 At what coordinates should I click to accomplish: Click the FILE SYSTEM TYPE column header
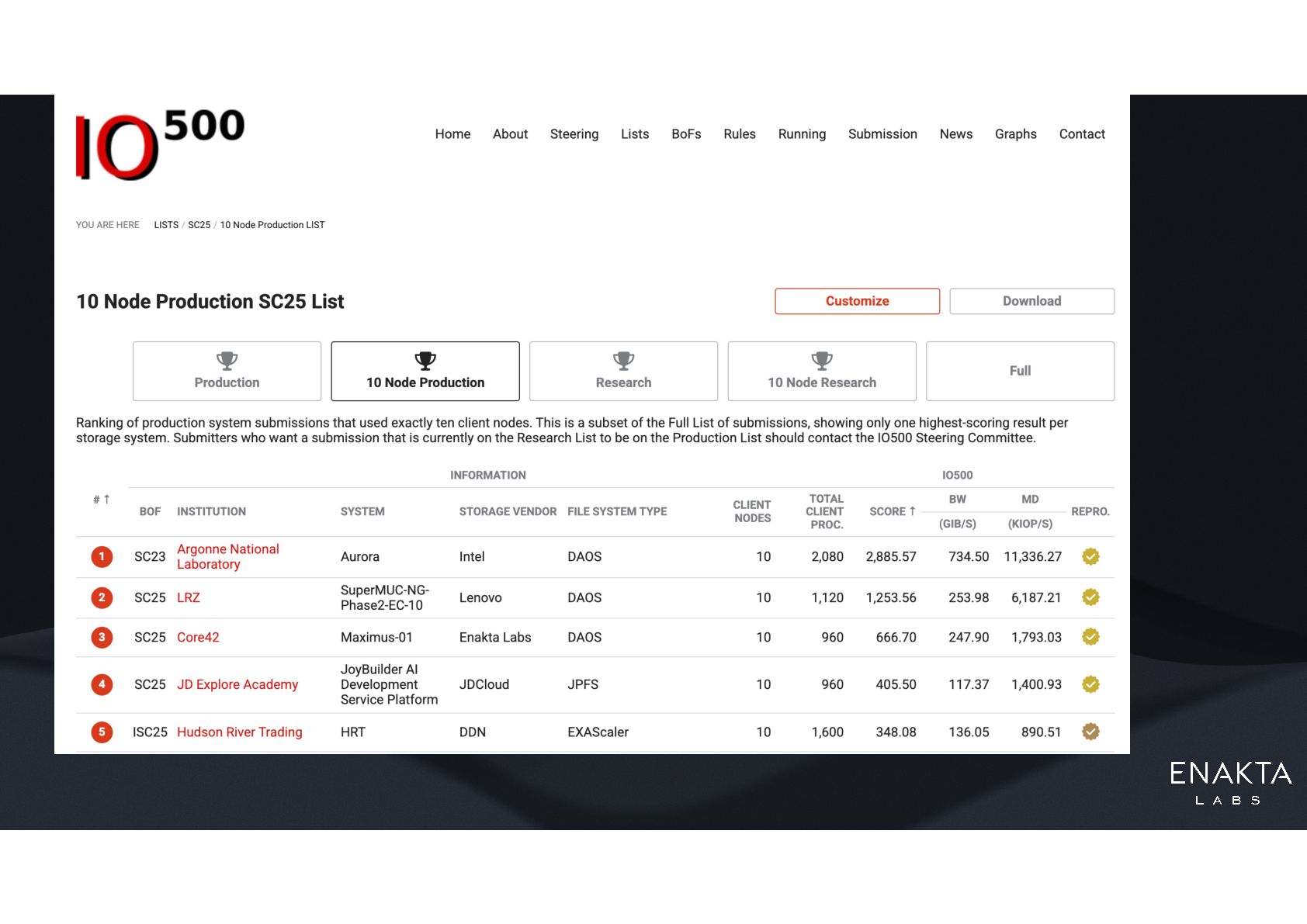(x=617, y=511)
